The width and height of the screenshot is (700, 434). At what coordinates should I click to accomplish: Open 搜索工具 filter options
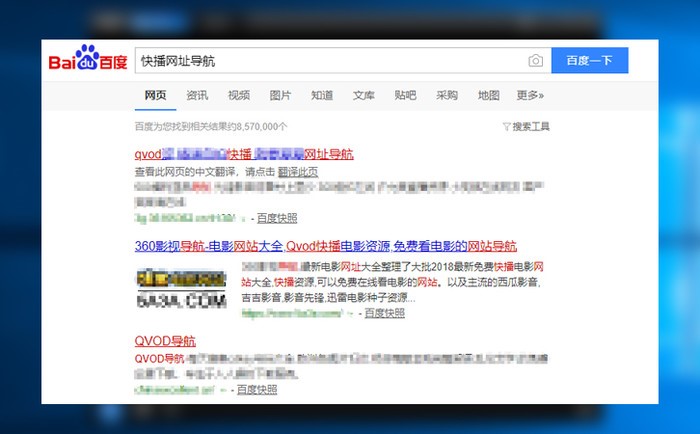[x=526, y=126]
